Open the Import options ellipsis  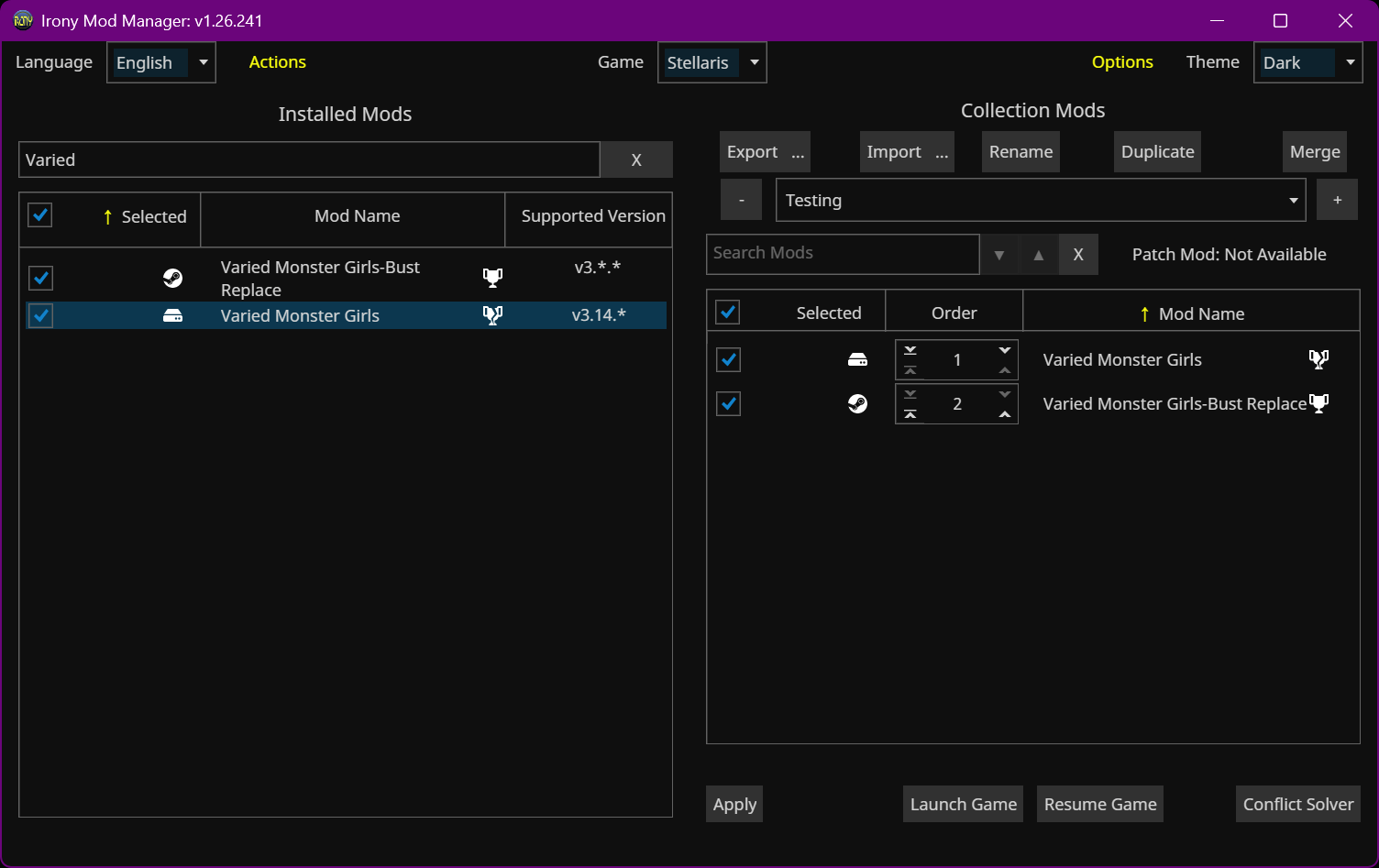[942, 152]
